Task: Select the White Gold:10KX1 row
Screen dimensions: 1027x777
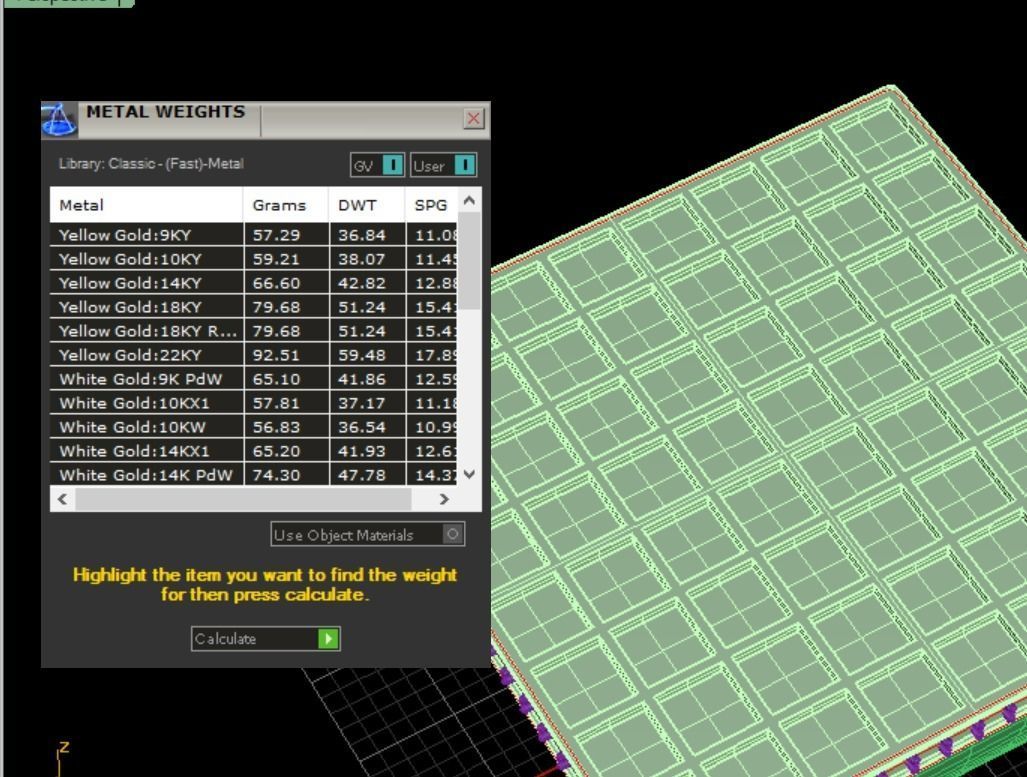Action: click(253, 403)
